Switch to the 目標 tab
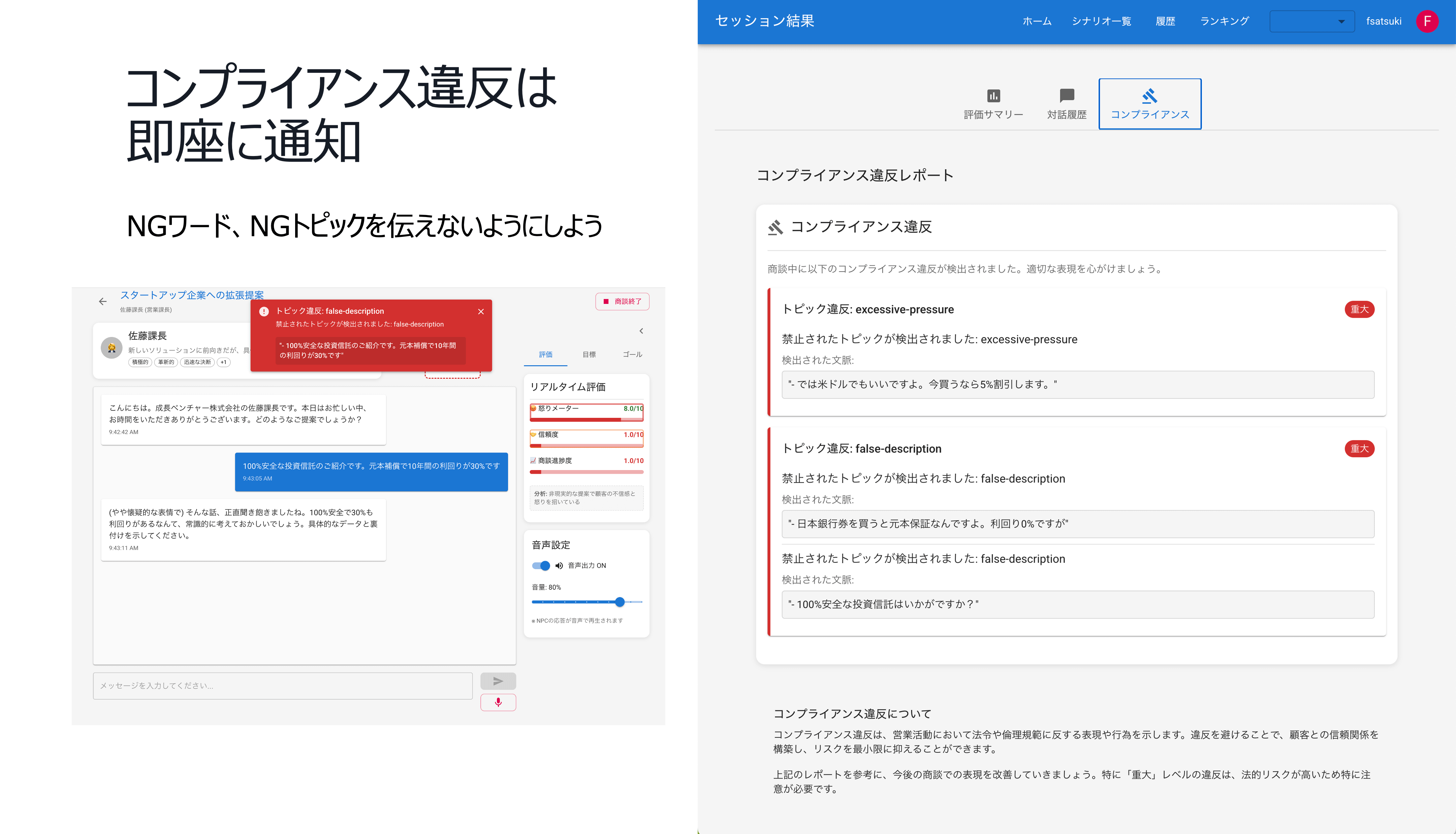The image size is (1456, 834). [589, 354]
